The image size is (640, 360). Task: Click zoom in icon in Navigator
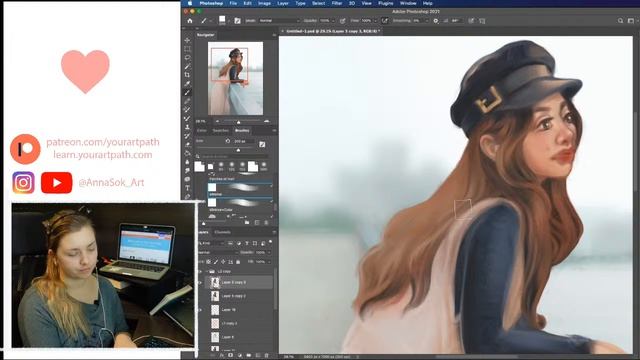tap(267, 121)
